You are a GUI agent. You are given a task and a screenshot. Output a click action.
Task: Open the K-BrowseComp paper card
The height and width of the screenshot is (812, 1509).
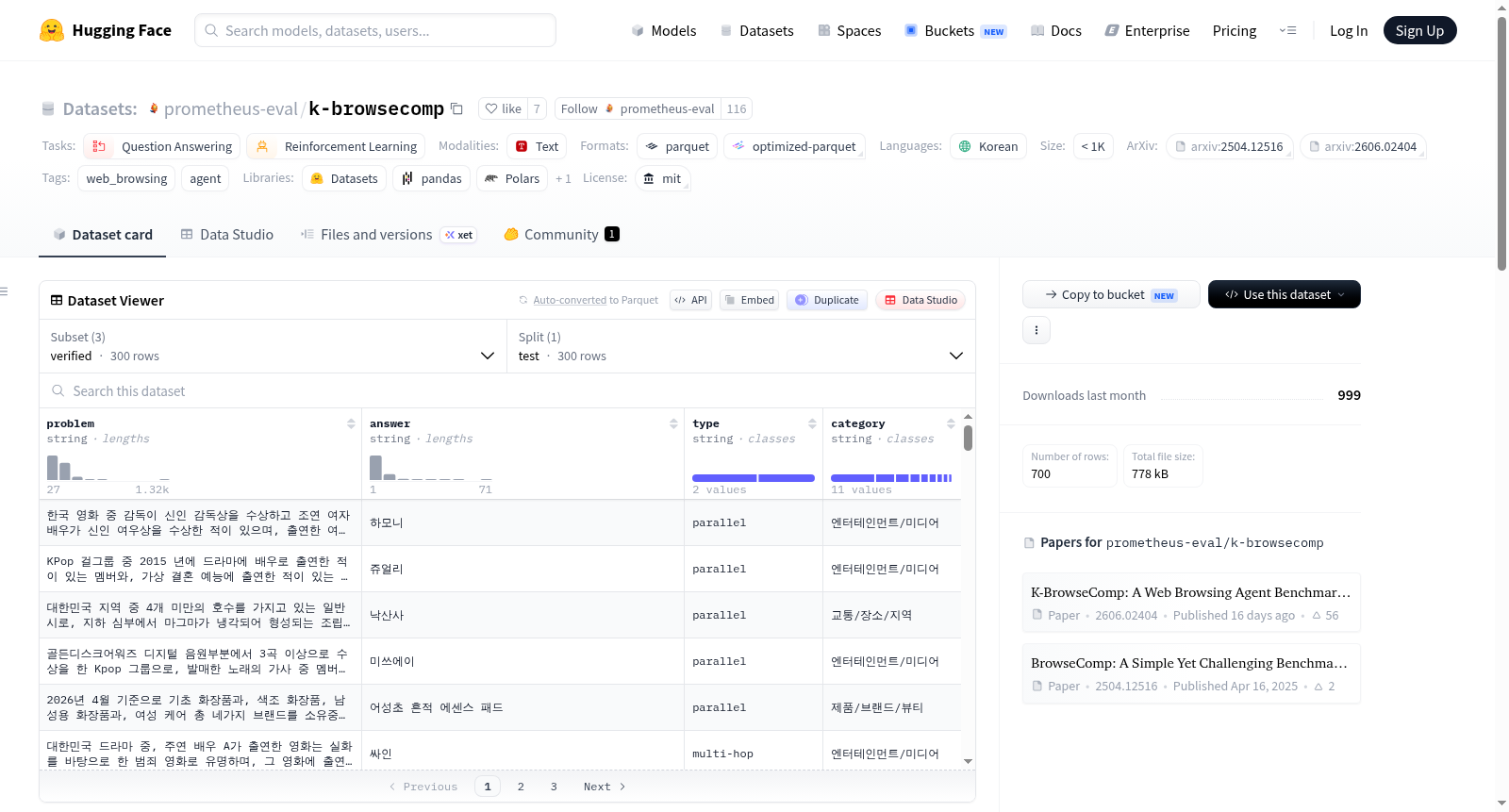1191,603
